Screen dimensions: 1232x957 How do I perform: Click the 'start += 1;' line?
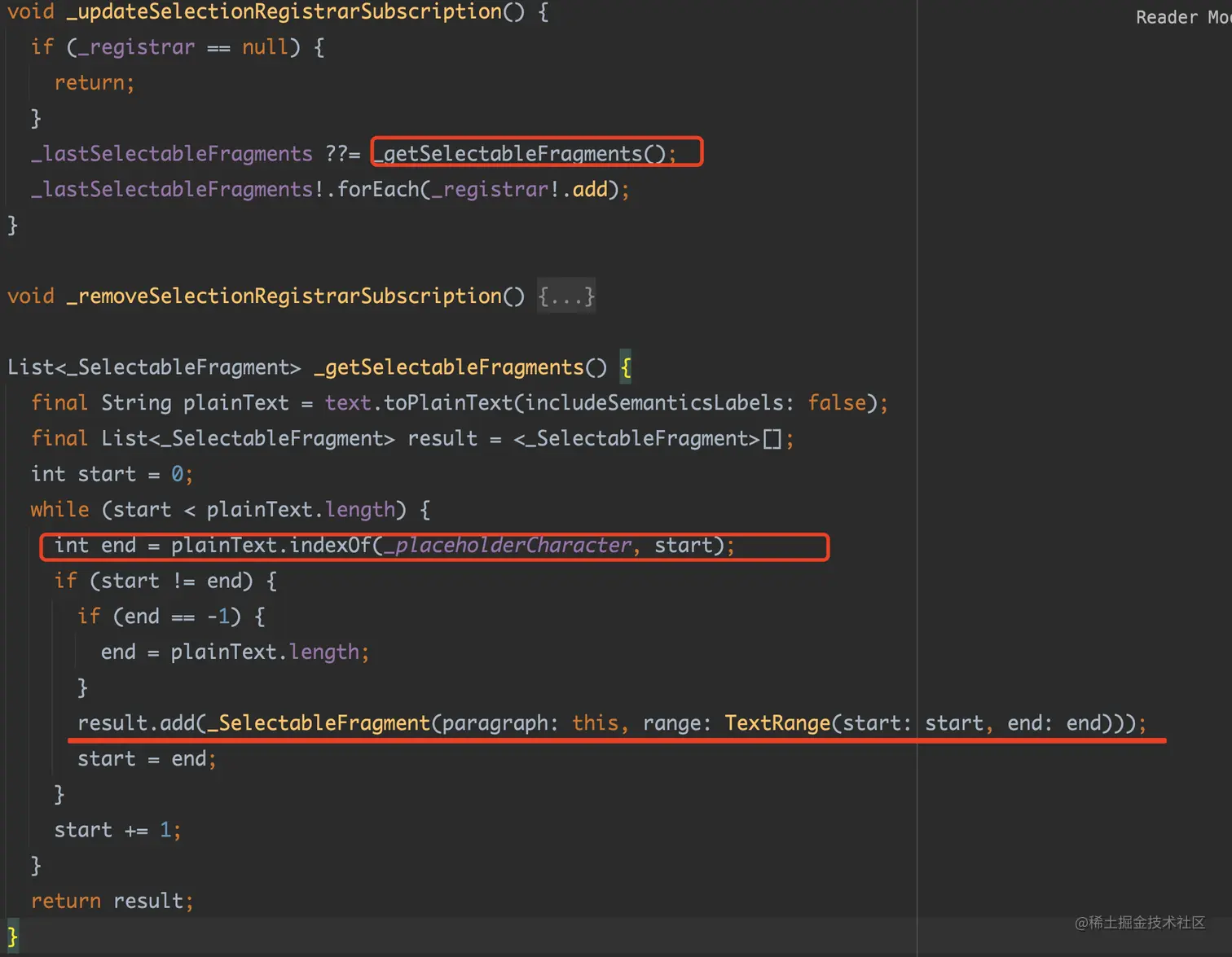point(117,830)
